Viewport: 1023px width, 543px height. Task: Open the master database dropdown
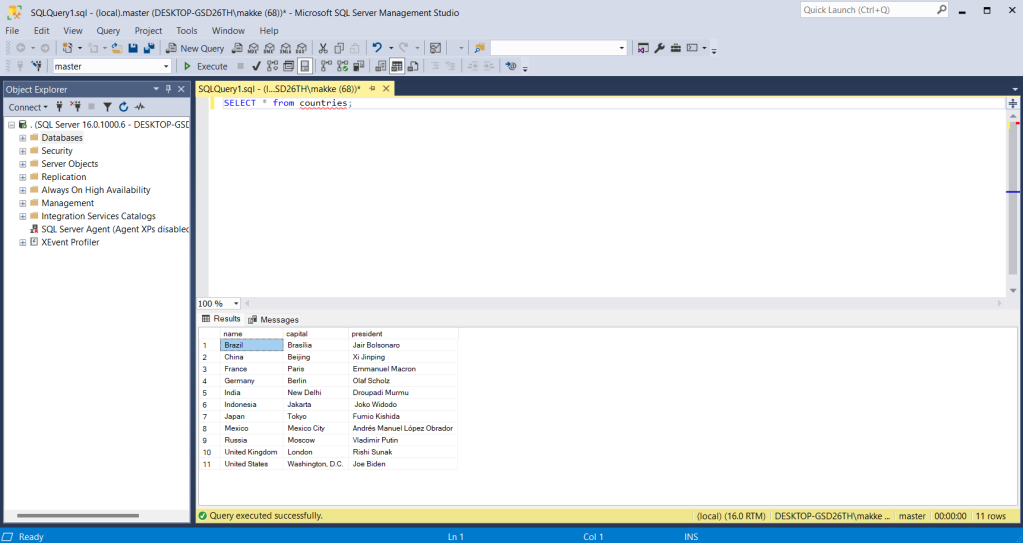166,67
